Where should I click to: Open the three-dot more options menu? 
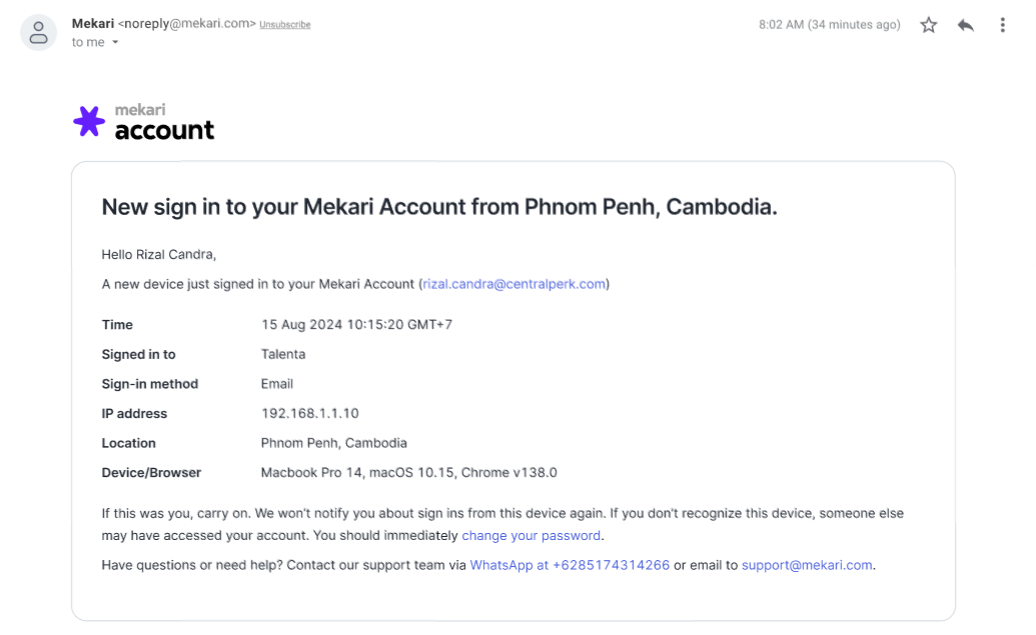(1002, 25)
